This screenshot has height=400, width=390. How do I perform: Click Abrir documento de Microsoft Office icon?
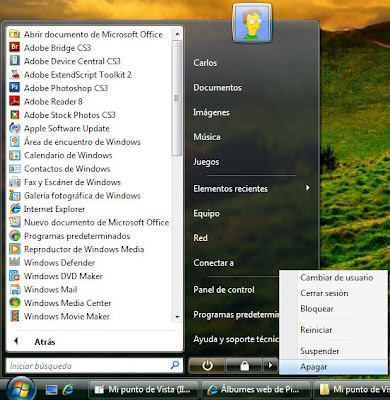pyautogui.click(x=15, y=34)
